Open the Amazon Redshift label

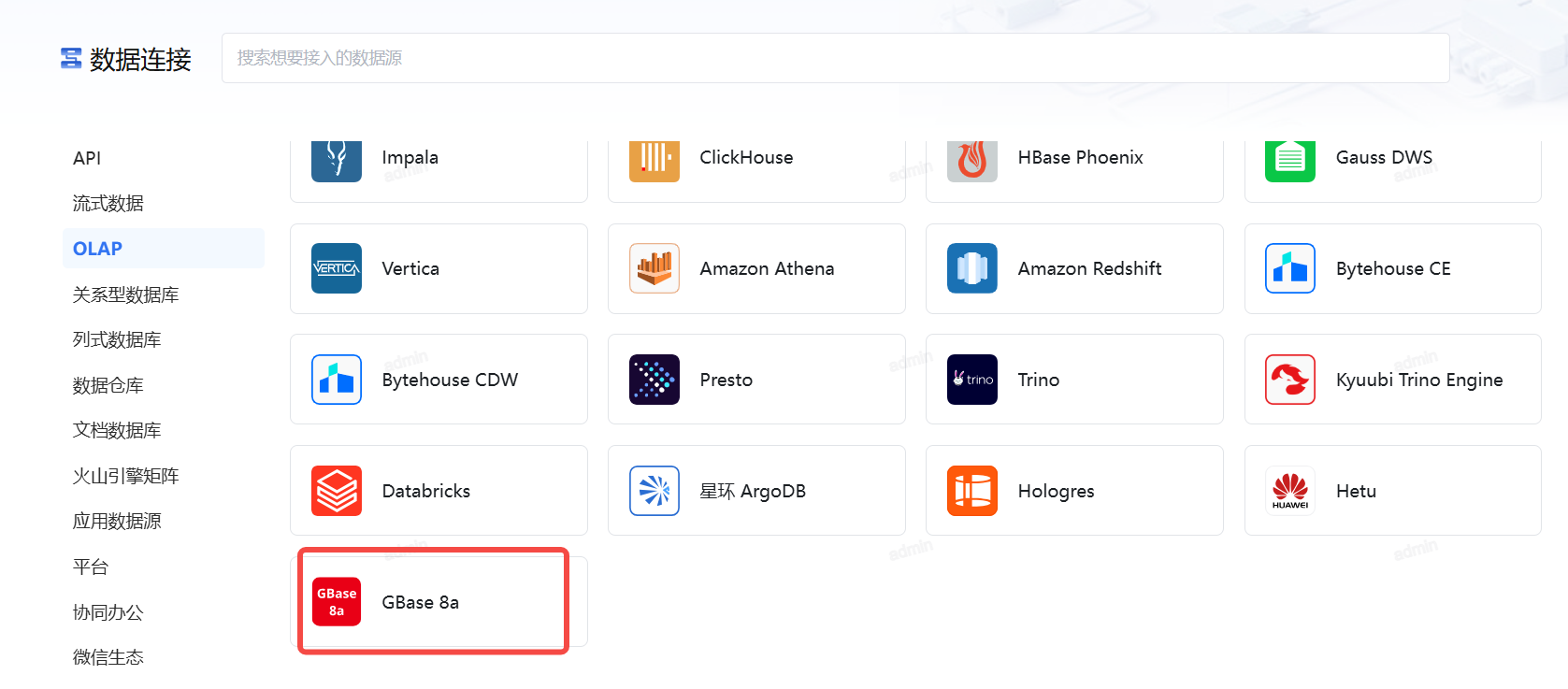click(x=1089, y=268)
